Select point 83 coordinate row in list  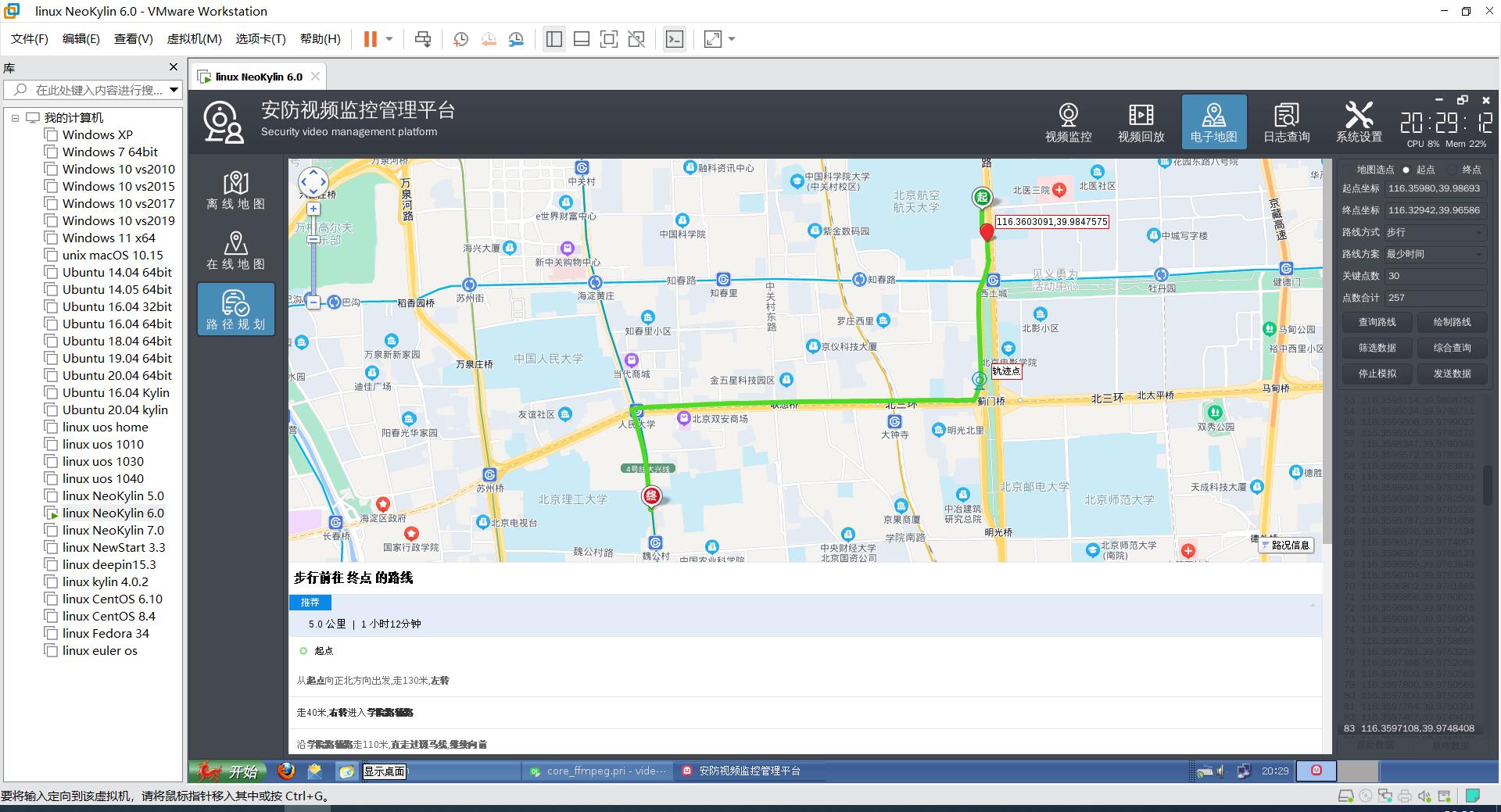click(x=1409, y=728)
